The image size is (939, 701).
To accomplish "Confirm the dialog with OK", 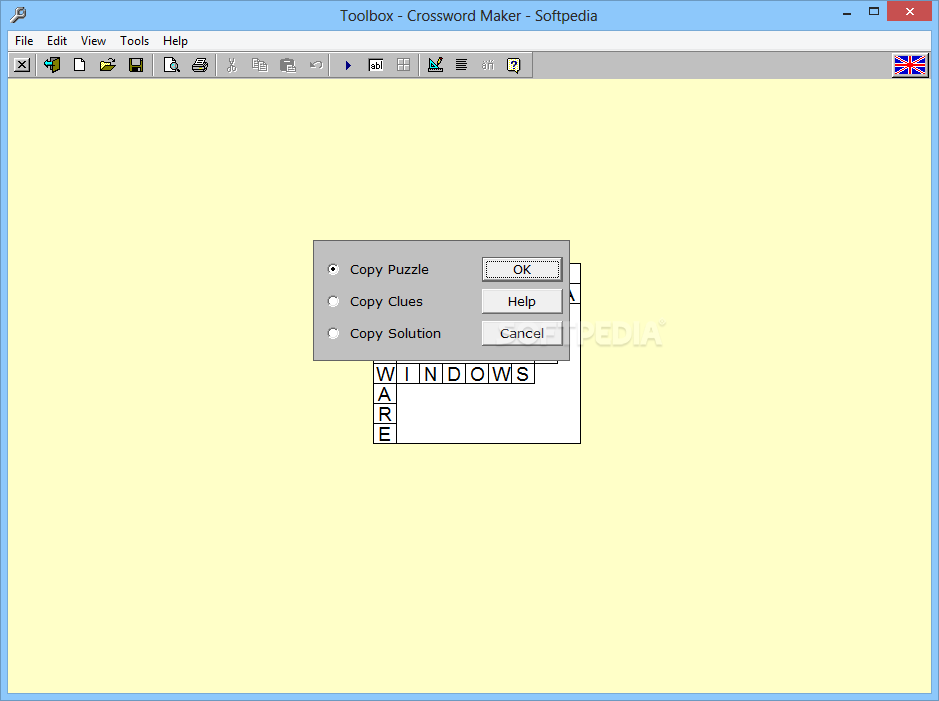I will 522,269.
